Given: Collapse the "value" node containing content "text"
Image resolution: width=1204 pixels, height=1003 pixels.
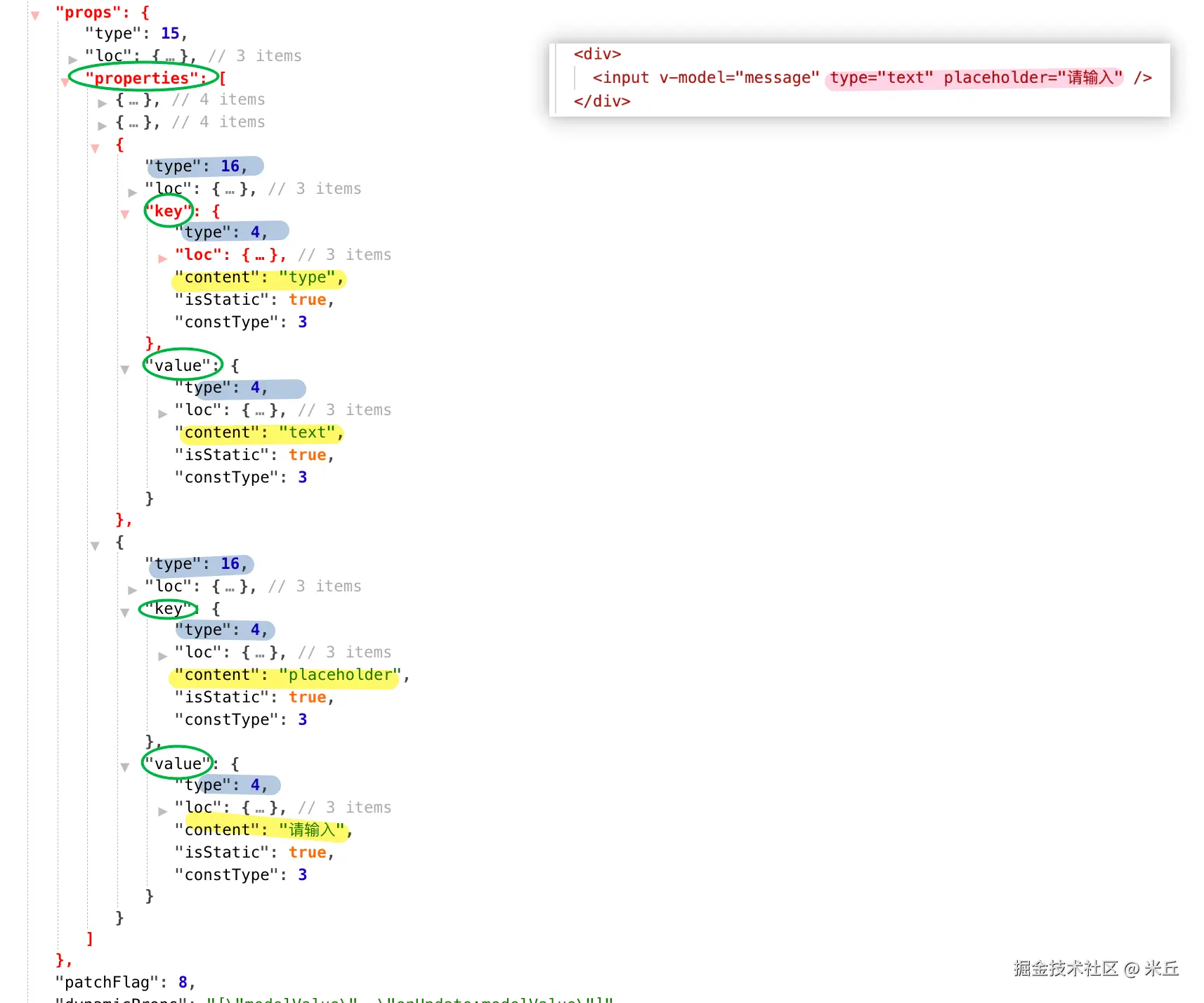Looking at the screenshot, I should 125,369.
